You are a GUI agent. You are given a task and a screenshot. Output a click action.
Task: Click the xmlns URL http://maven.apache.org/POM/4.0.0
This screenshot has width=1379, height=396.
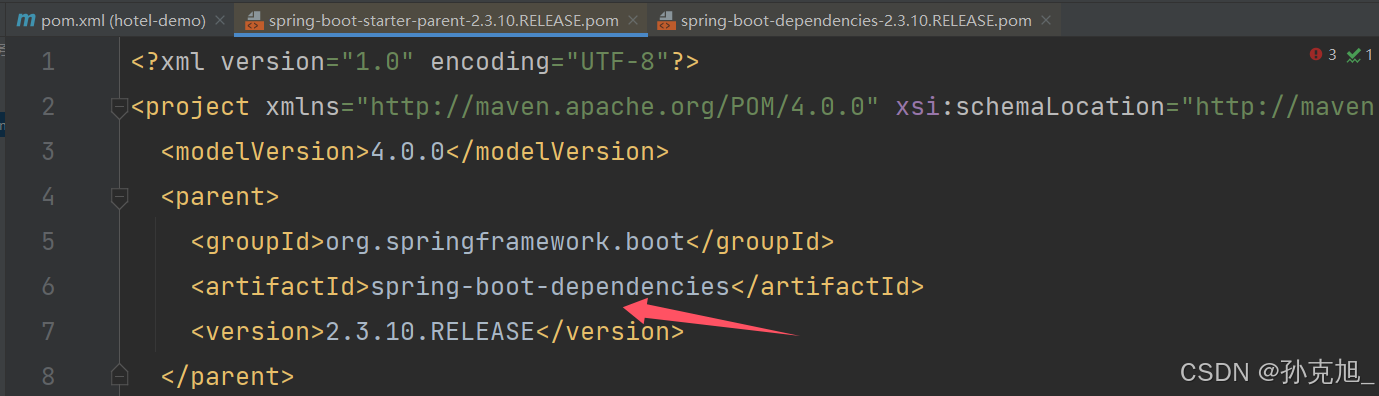(x=617, y=107)
